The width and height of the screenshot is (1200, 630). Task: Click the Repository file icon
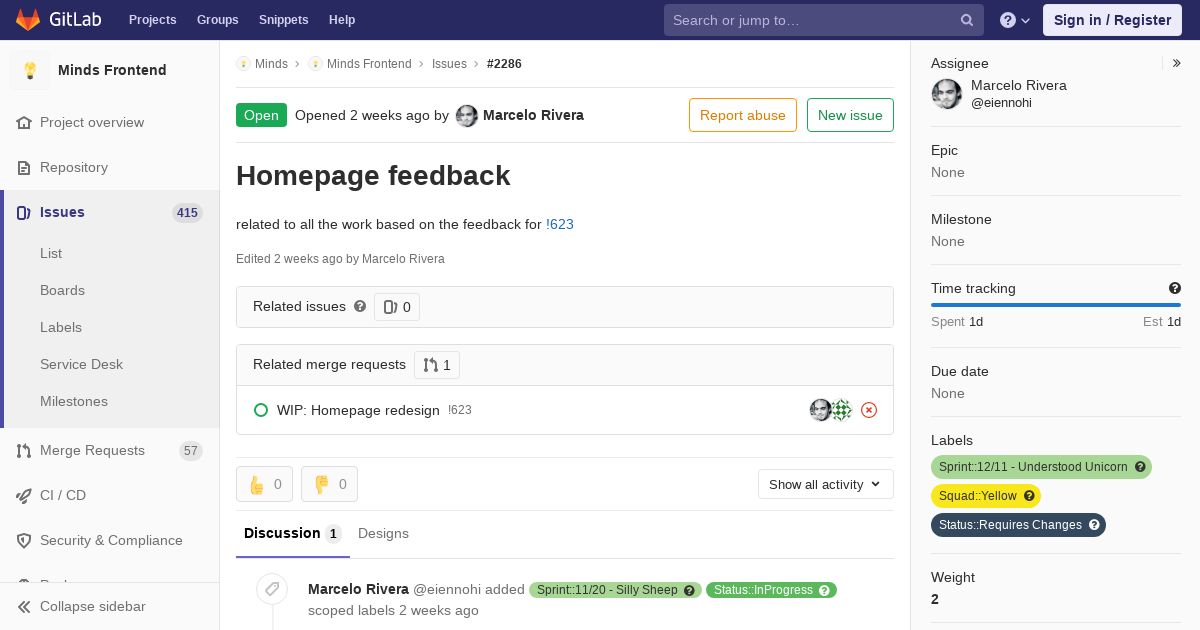(24, 167)
